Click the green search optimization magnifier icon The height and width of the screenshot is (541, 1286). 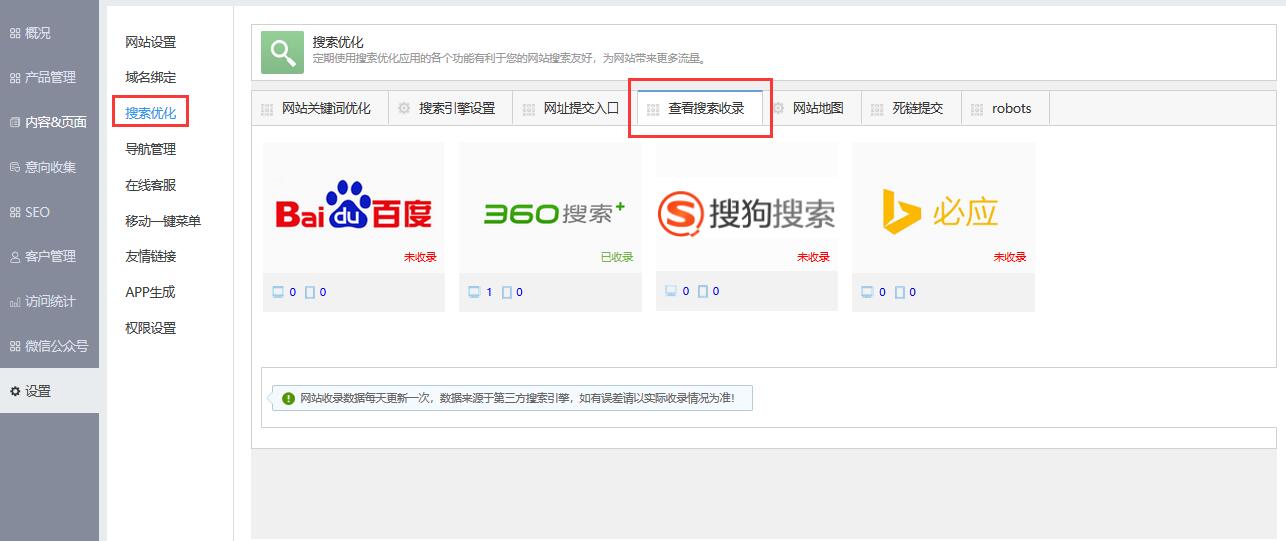pos(282,52)
